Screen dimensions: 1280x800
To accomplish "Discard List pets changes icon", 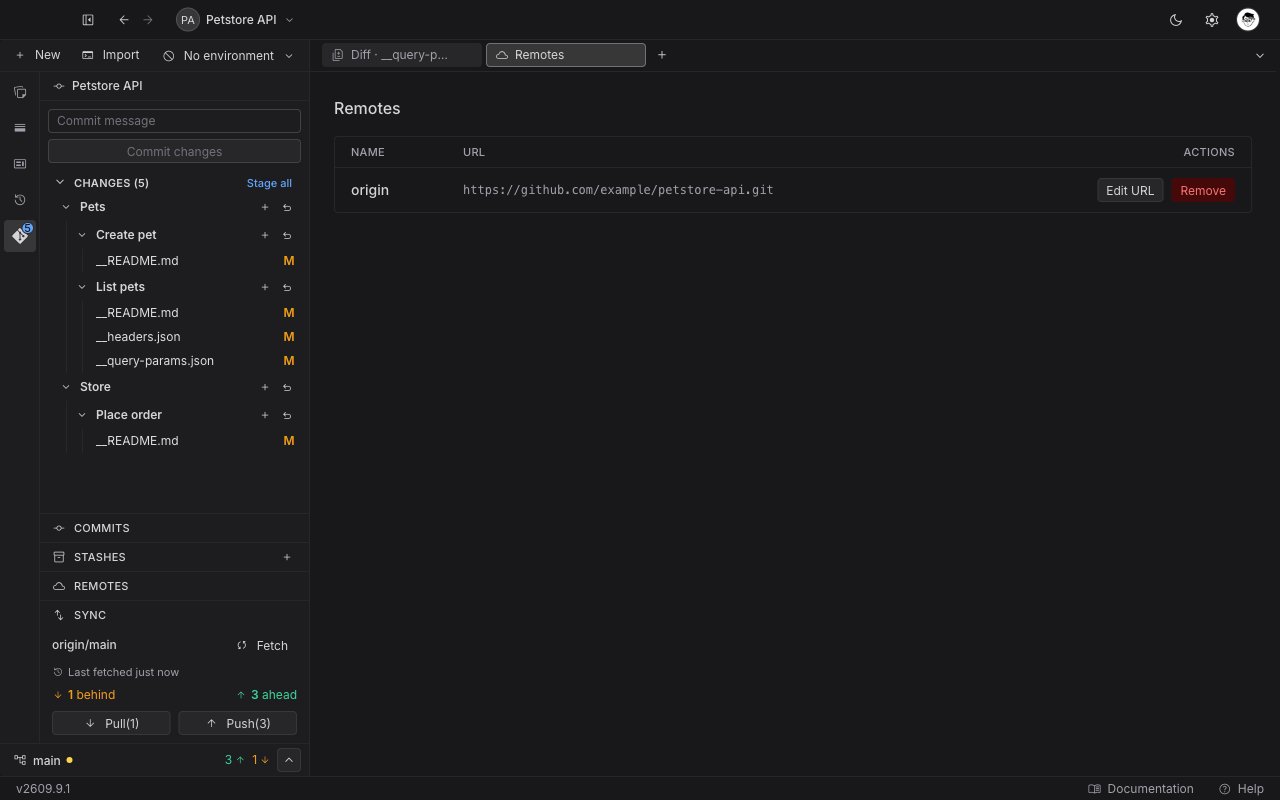I will tap(287, 287).
